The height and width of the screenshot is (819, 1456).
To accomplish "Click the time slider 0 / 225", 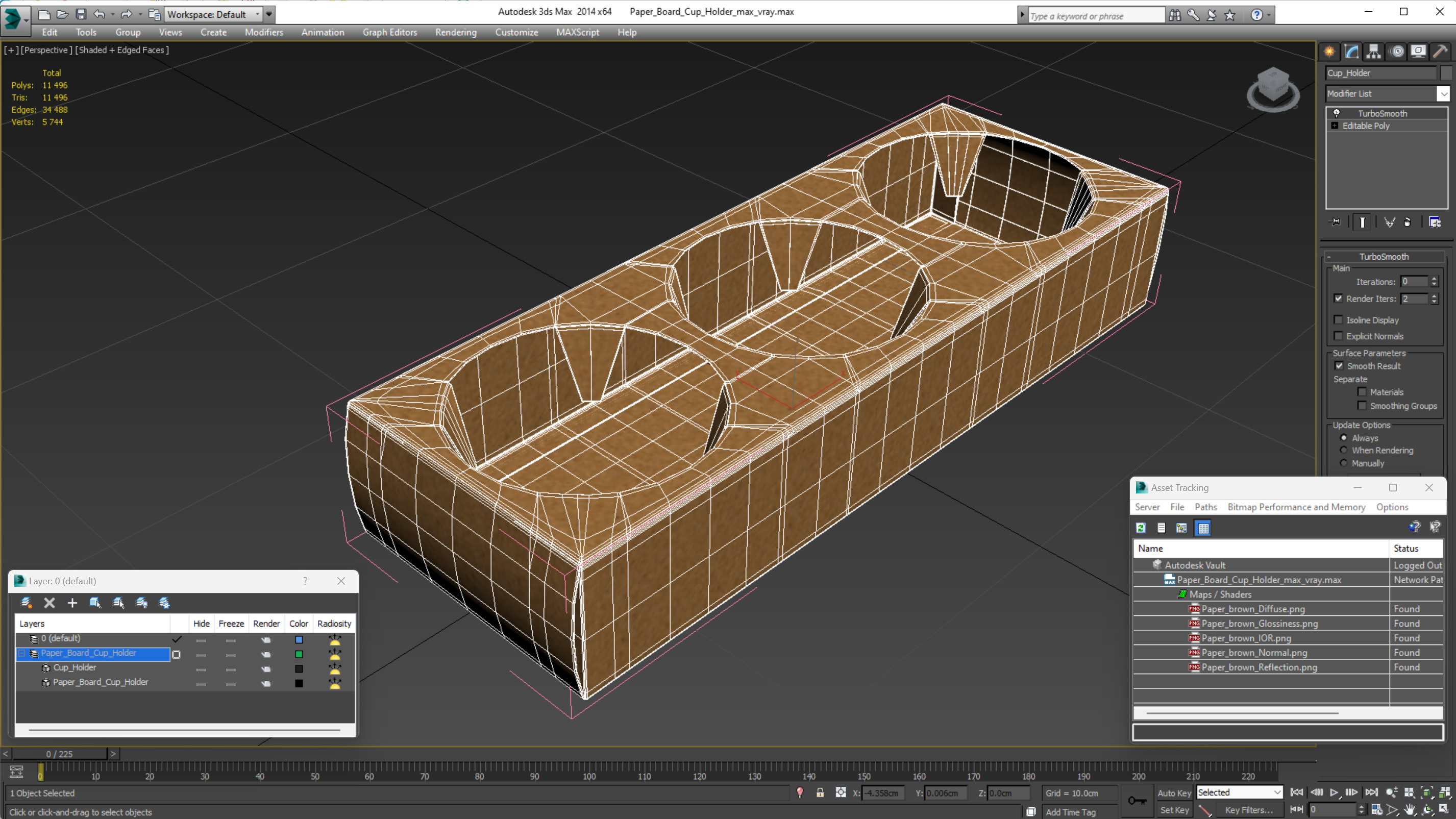I will tap(59, 754).
